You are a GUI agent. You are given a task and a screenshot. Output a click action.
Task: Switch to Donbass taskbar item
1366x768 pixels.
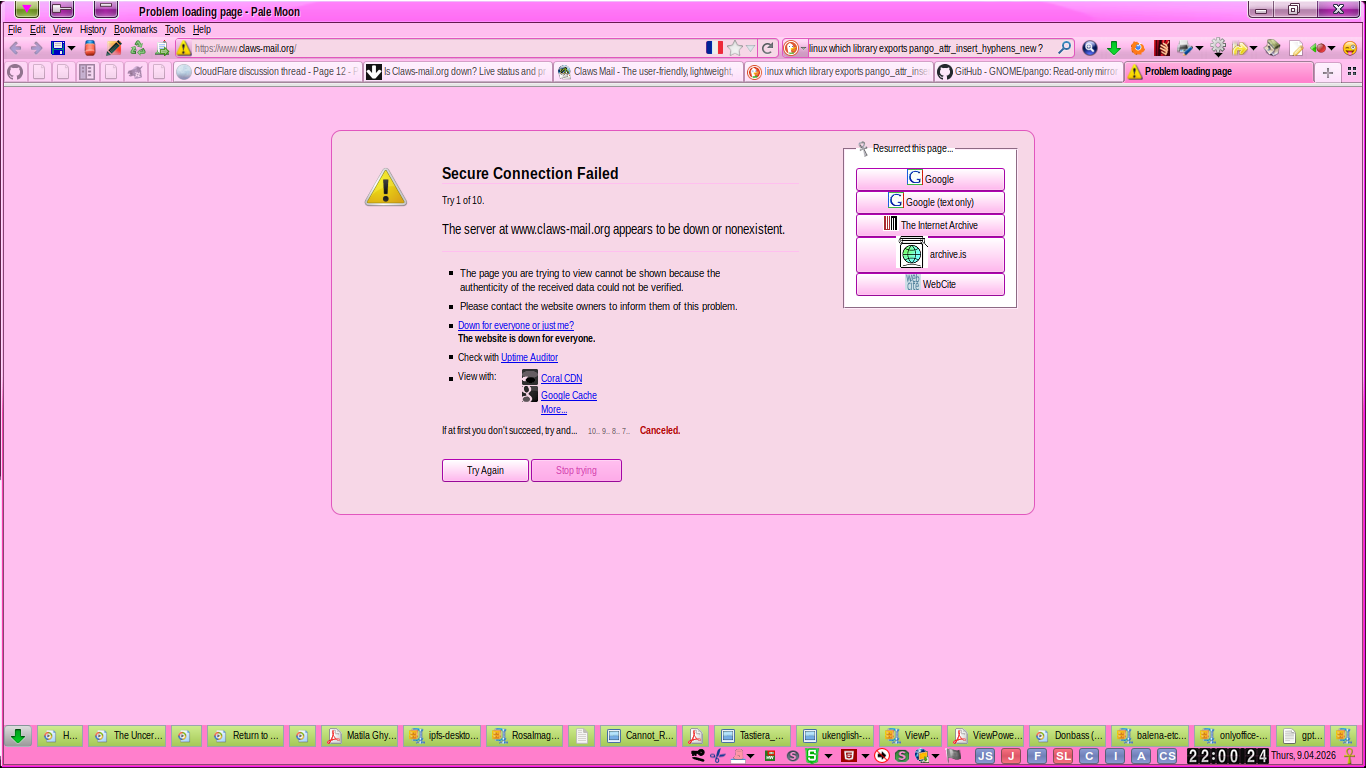click(1068, 735)
